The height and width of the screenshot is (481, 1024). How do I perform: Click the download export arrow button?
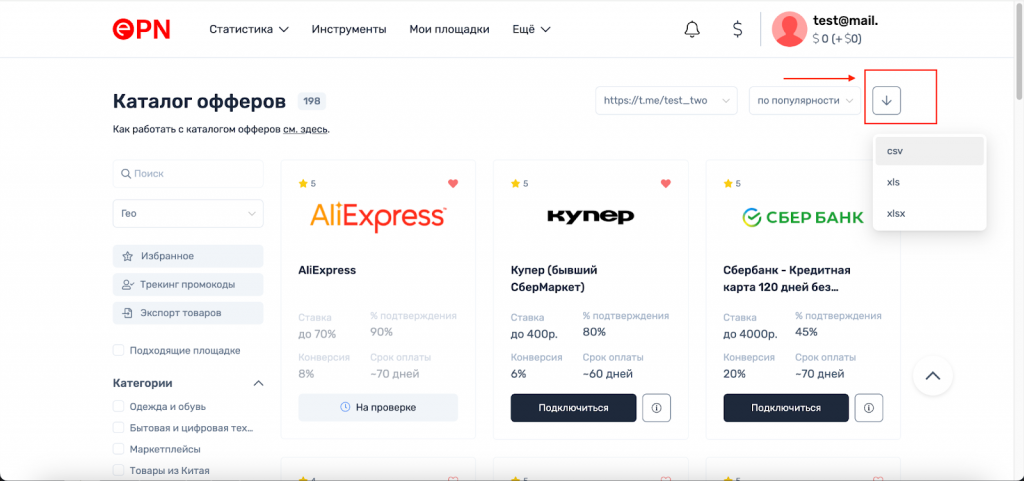(x=886, y=101)
